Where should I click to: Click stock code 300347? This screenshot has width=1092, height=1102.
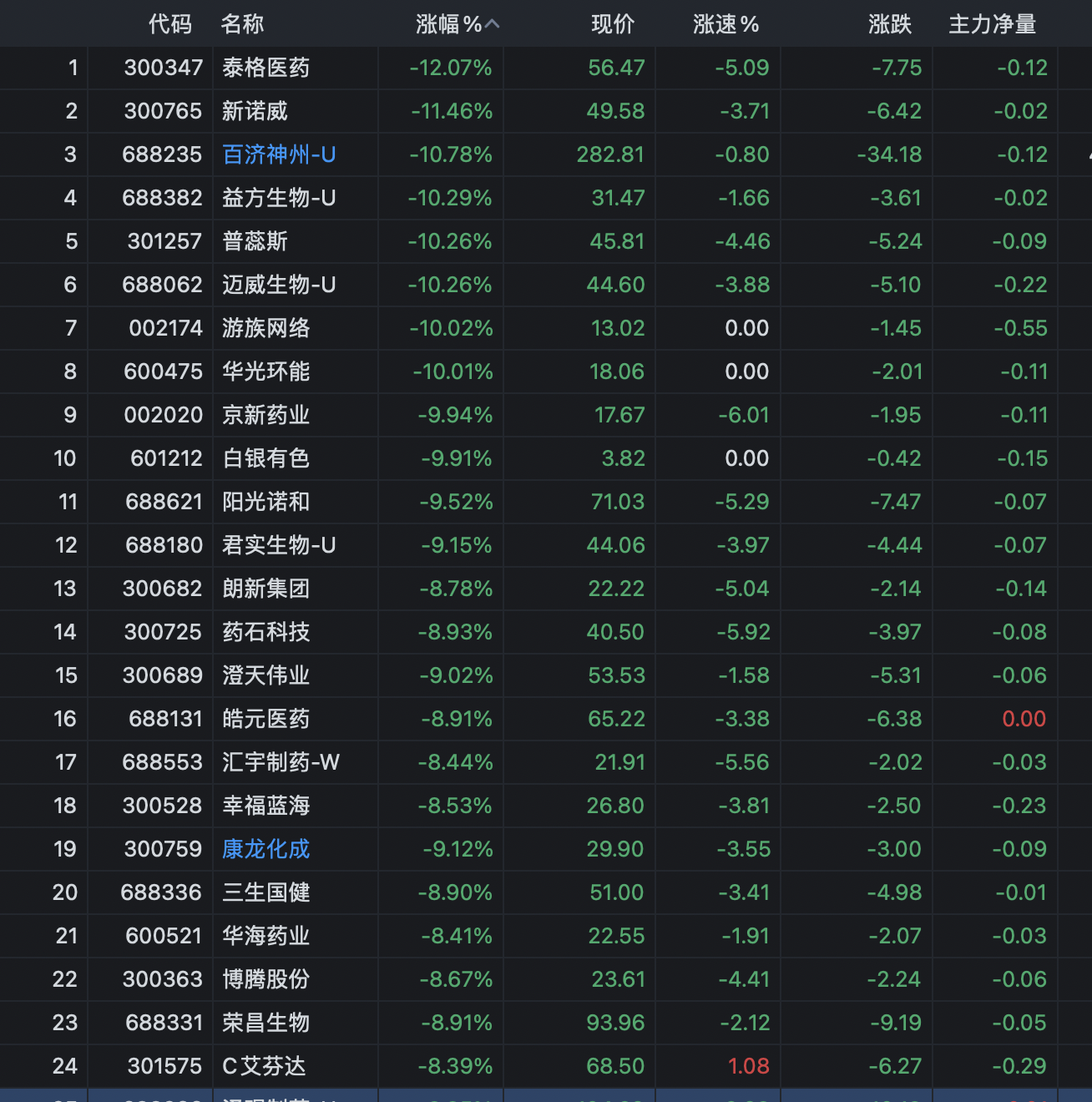(164, 68)
